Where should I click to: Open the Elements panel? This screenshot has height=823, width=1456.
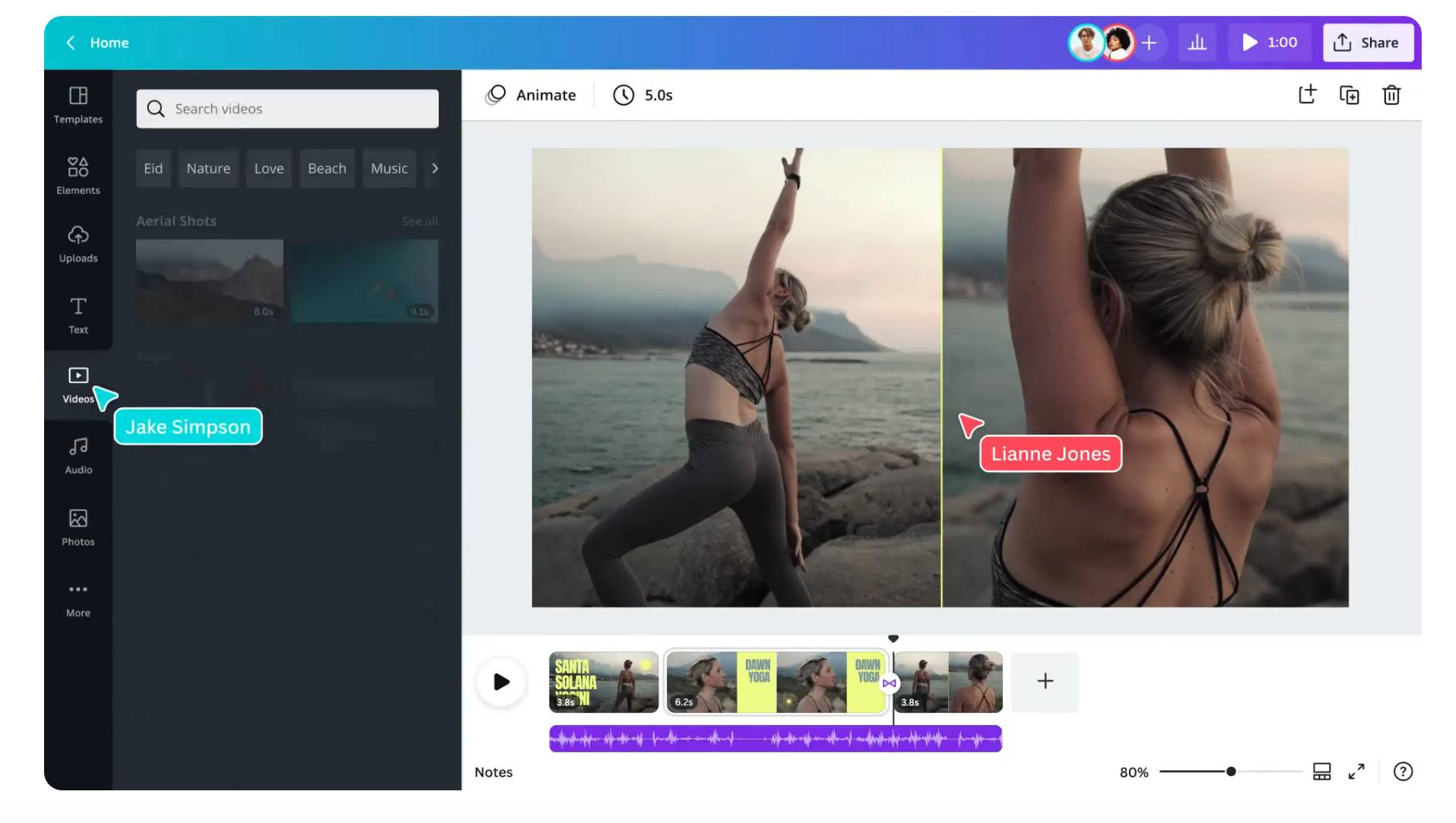[78, 175]
